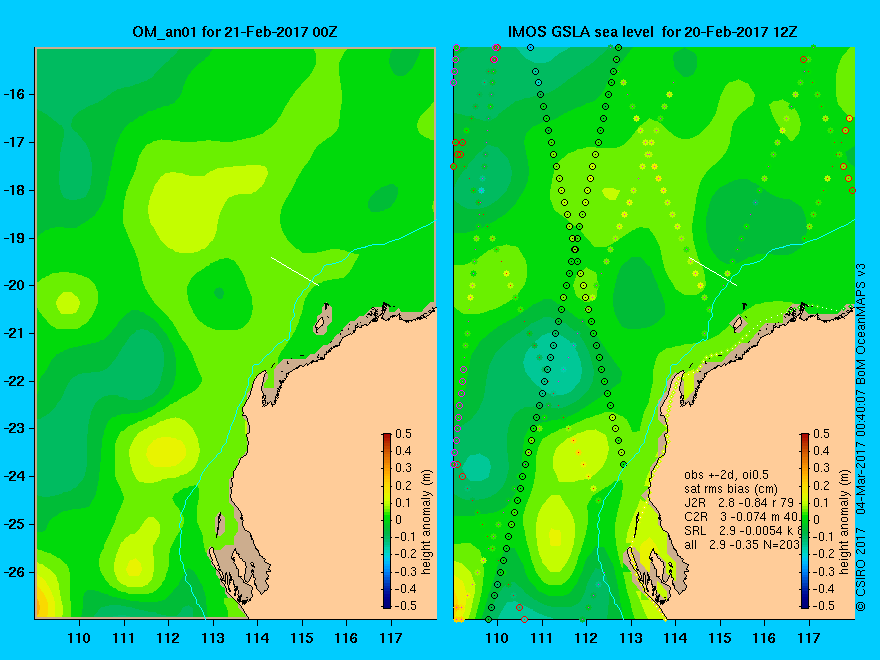Click longitude "113" under the IMOS GSLA map
880x660 pixels.
[631, 638]
